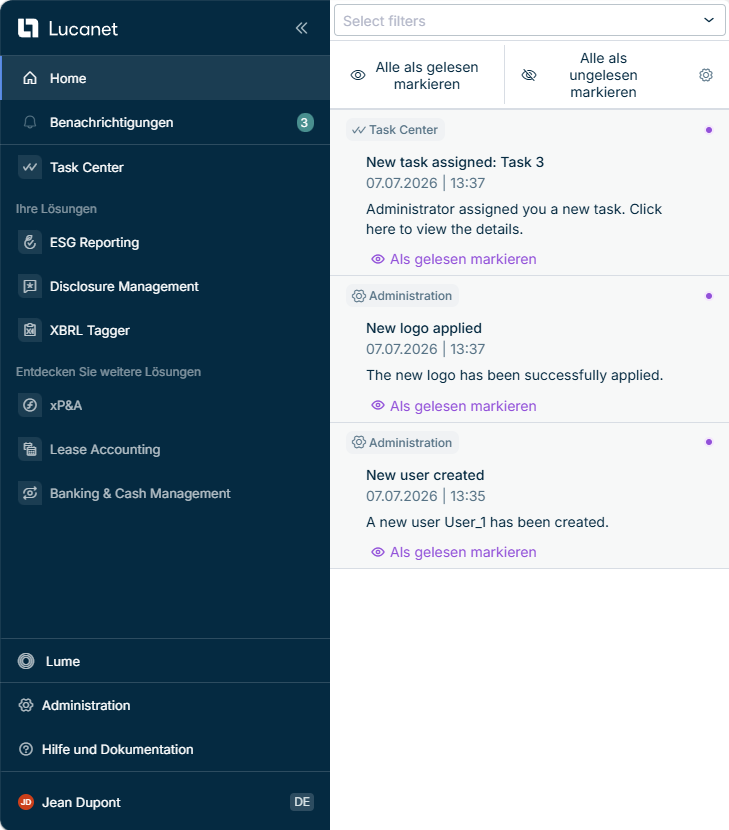The width and height of the screenshot is (729, 830).
Task: Discover the xP&A solution
Action: click(x=165, y=405)
